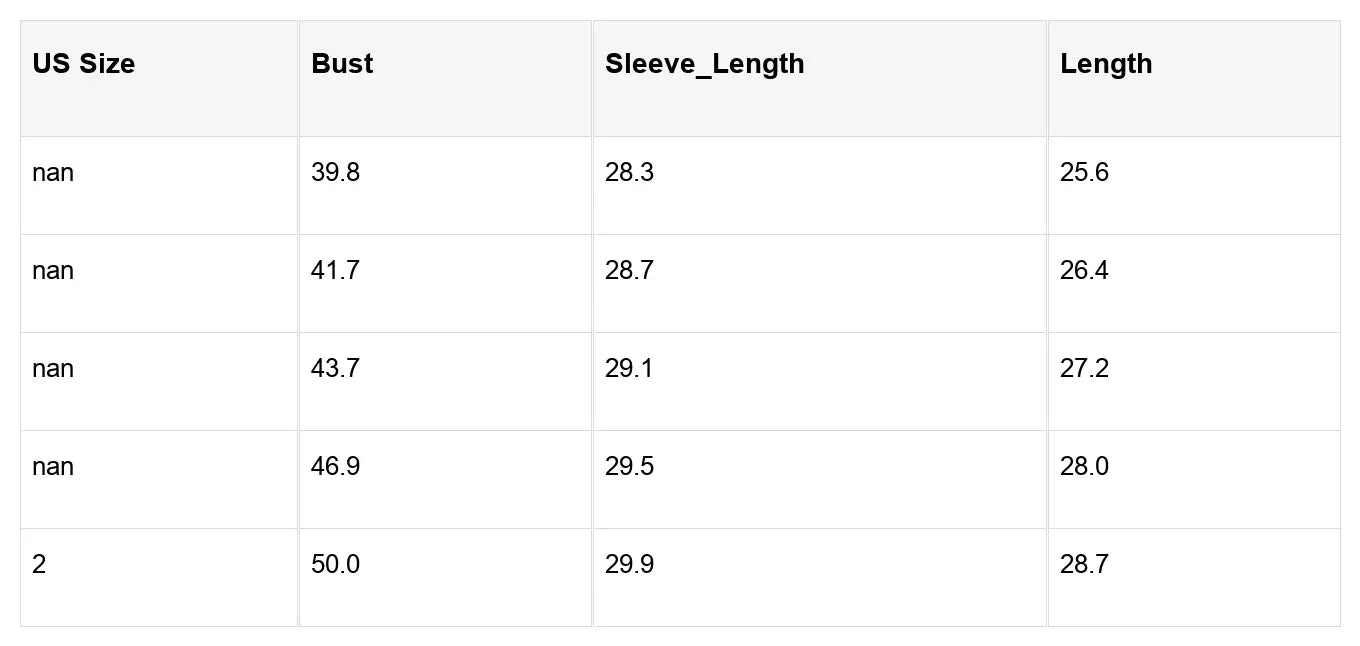Viewport: 1360px width, 646px height.
Task: Select the Bust value 39.8
Action: coord(335,173)
